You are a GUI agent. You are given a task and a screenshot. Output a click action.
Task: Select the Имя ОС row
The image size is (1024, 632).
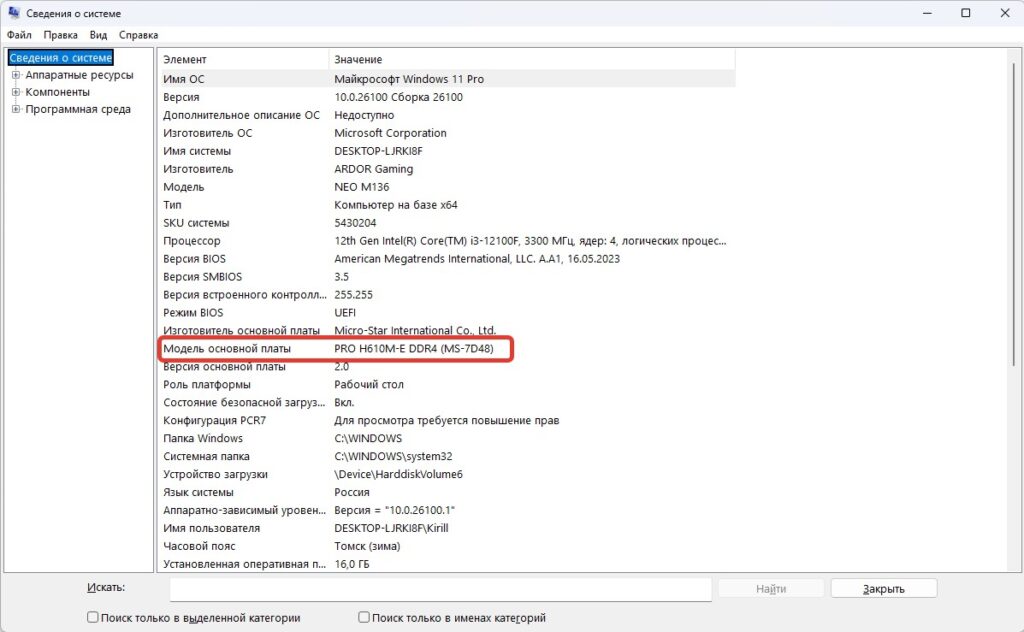point(447,79)
